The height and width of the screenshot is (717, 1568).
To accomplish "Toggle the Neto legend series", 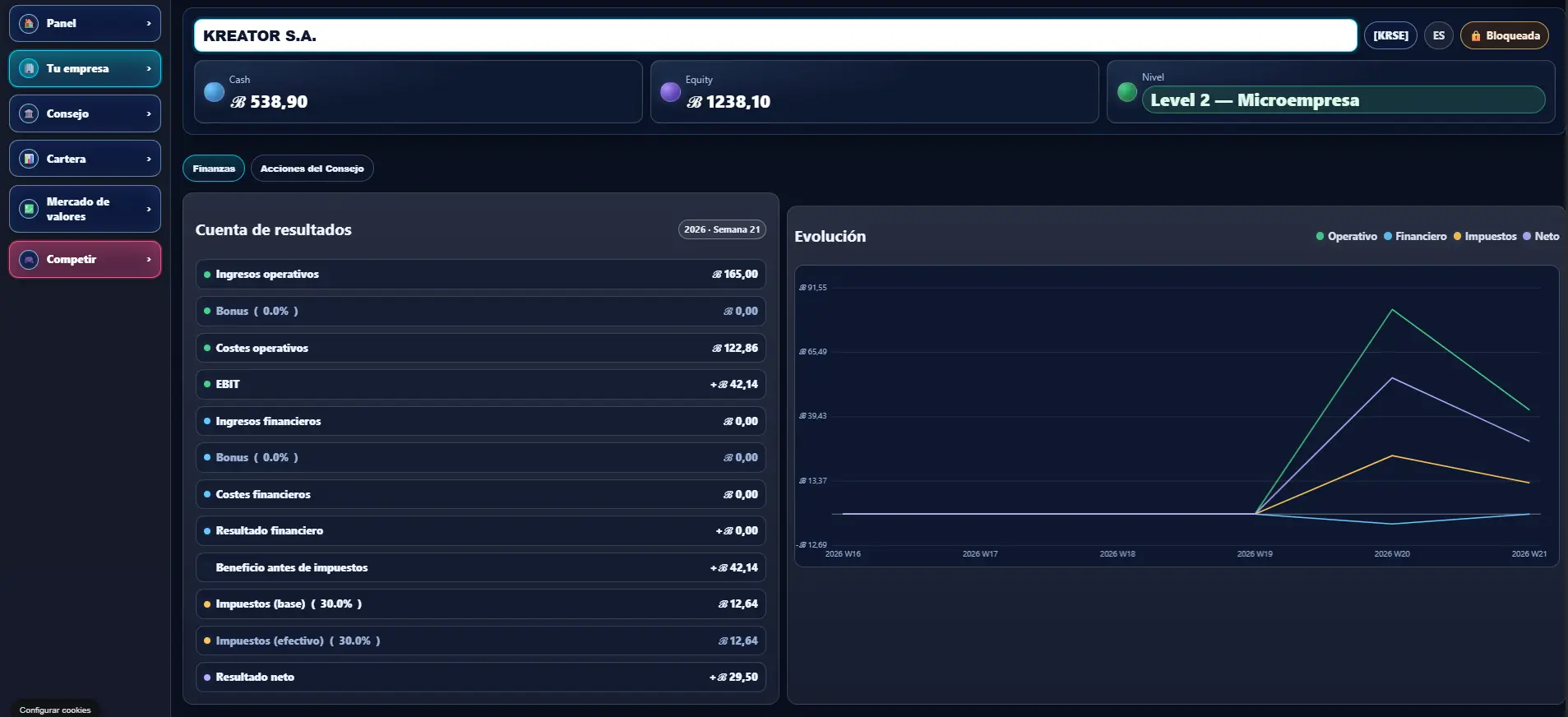I will point(1541,237).
